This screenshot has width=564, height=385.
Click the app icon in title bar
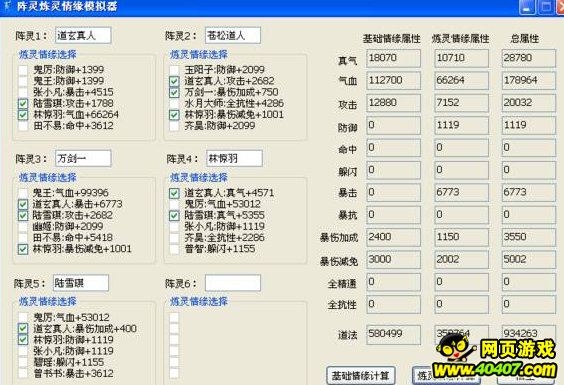pos(7,6)
